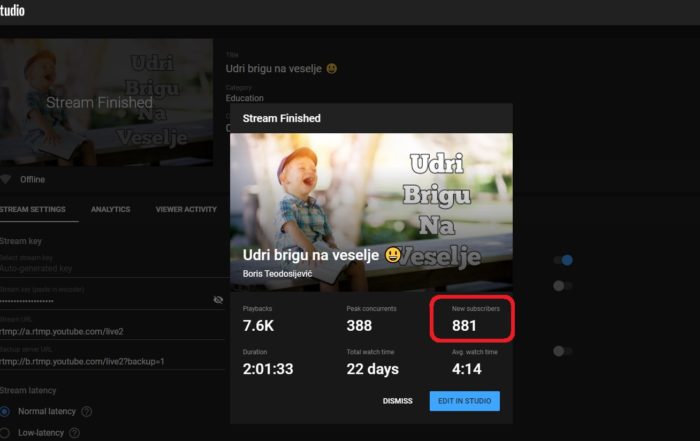Select the Normal latency radio button
This screenshot has height=441, width=700.
point(4,412)
